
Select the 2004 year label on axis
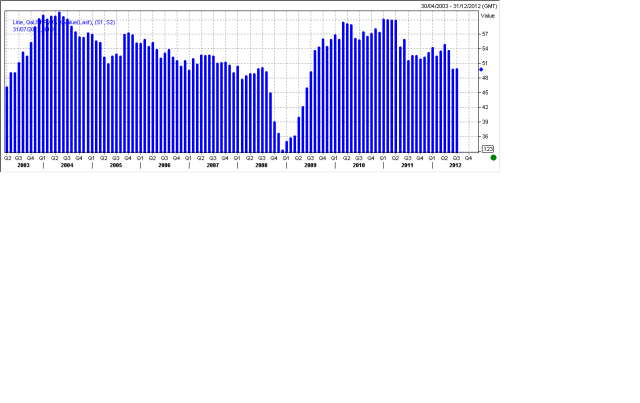pyautogui.click(x=67, y=165)
